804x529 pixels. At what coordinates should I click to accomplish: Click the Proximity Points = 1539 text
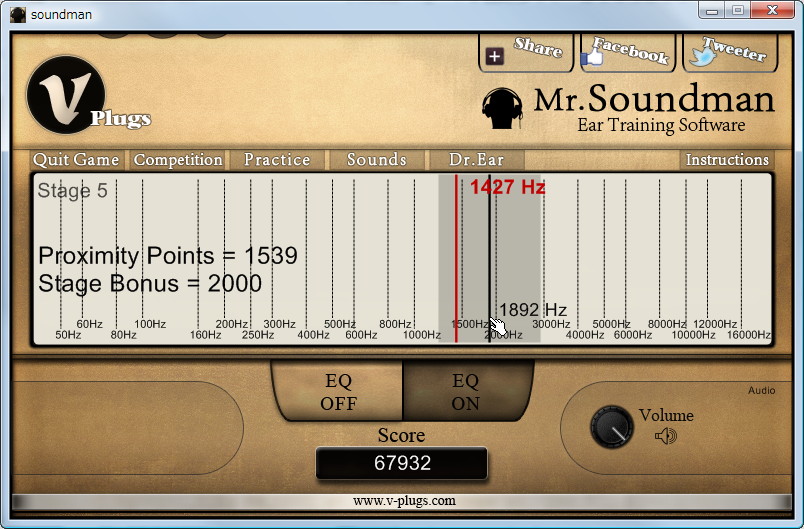(x=168, y=256)
